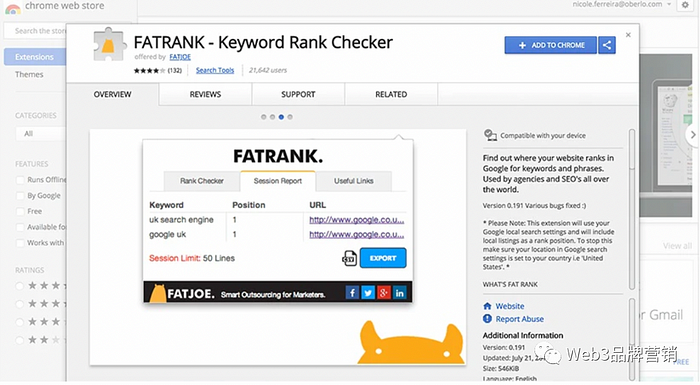
Task: Click the Website home icon
Action: pos(488,306)
